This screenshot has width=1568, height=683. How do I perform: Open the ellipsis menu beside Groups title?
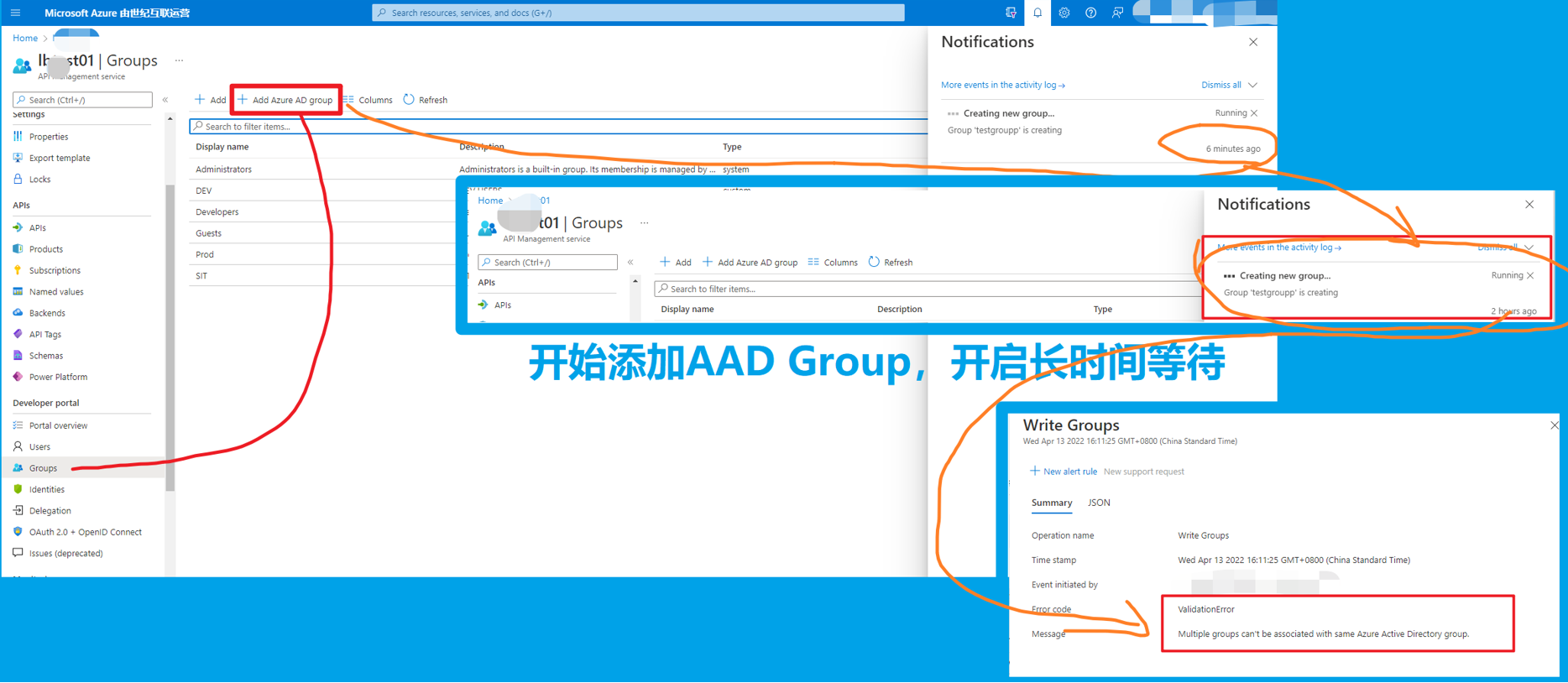pyautogui.click(x=179, y=60)
